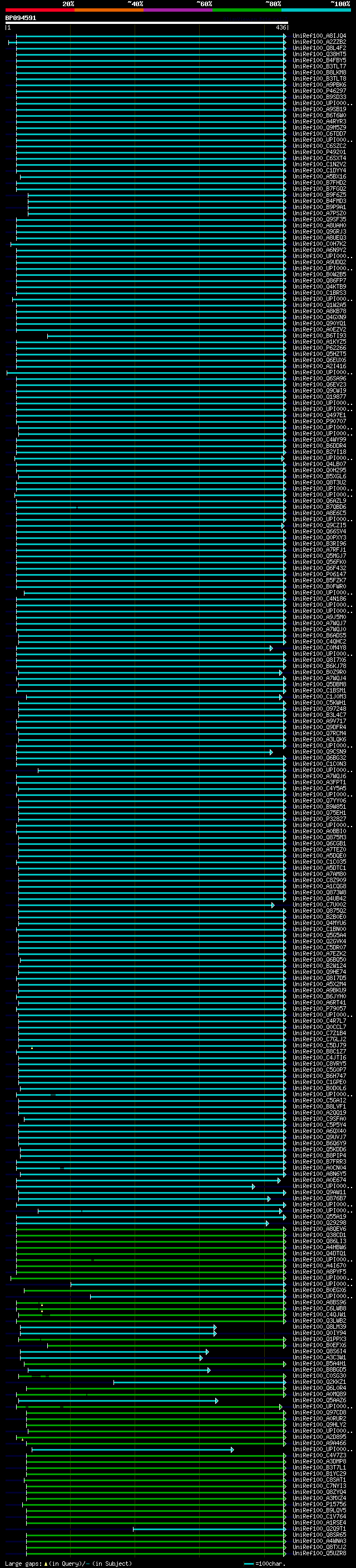This screenshot has width=356, height=1568.
Task: Click the alignment bar for UniRef100_Q9CSN9
Action: coord(144,752)
